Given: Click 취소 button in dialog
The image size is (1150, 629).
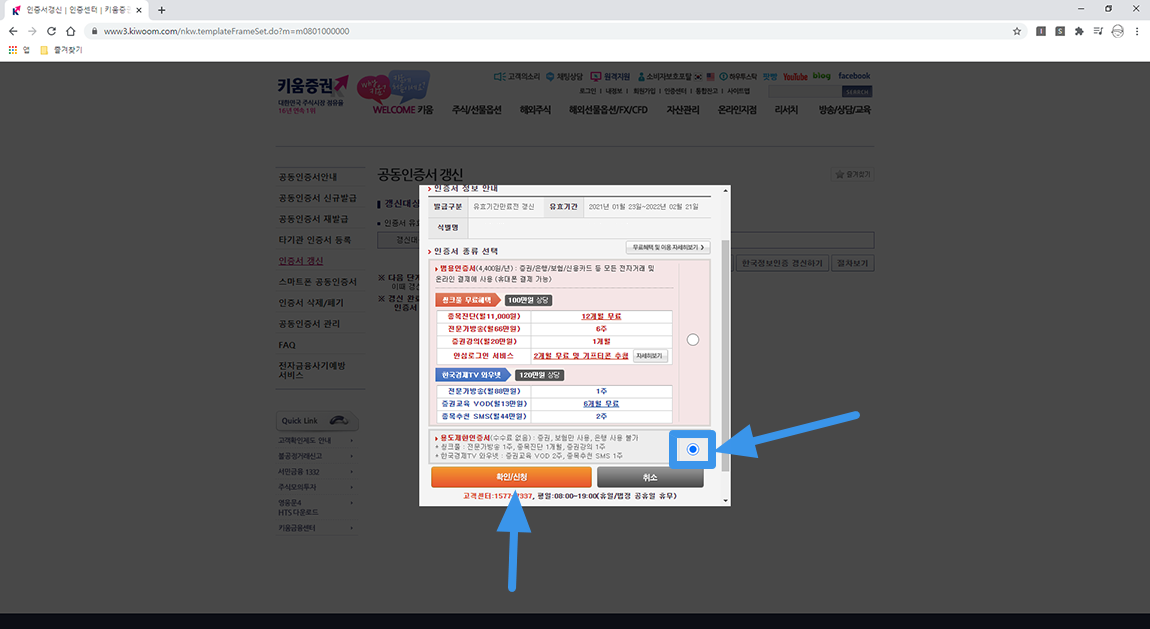Looking at the screenshot, I should click(650, 477).
